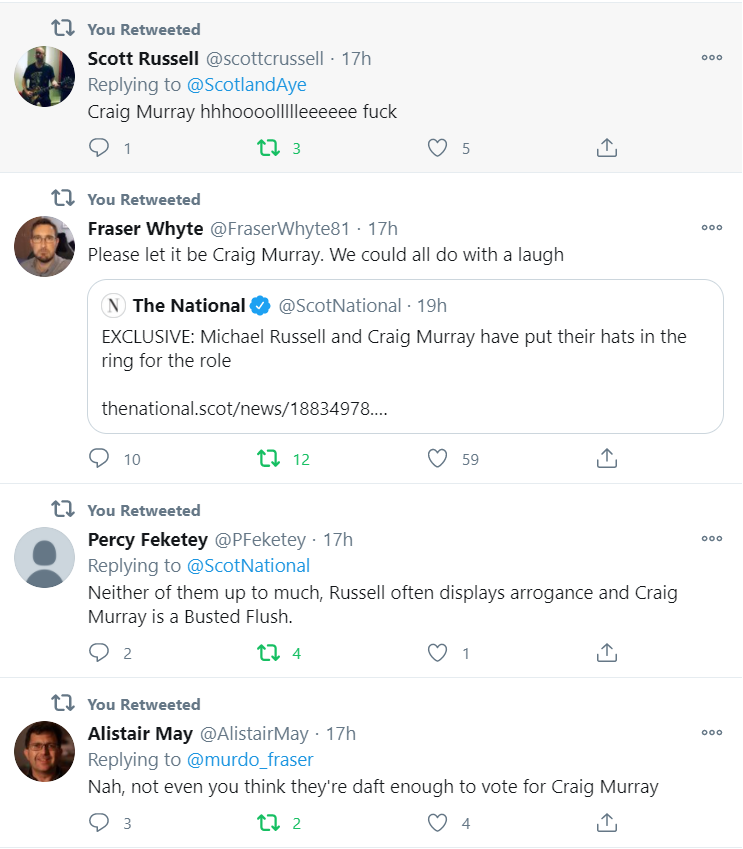Reply to Percy Feketey's tweet

tap(99, 653)
